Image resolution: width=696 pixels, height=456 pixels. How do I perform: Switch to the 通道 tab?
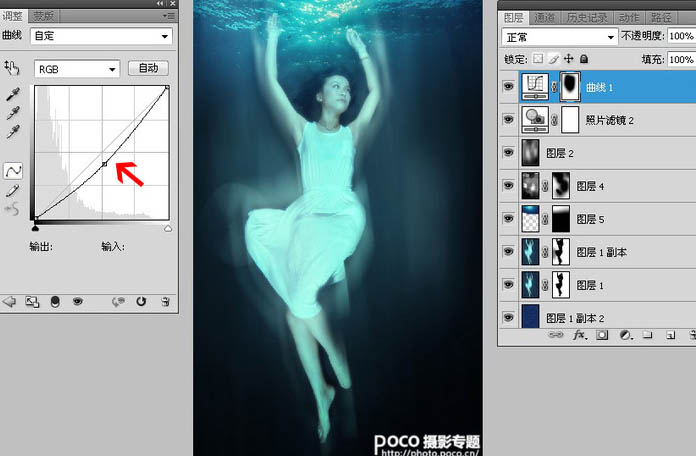(x=545, y=17)
